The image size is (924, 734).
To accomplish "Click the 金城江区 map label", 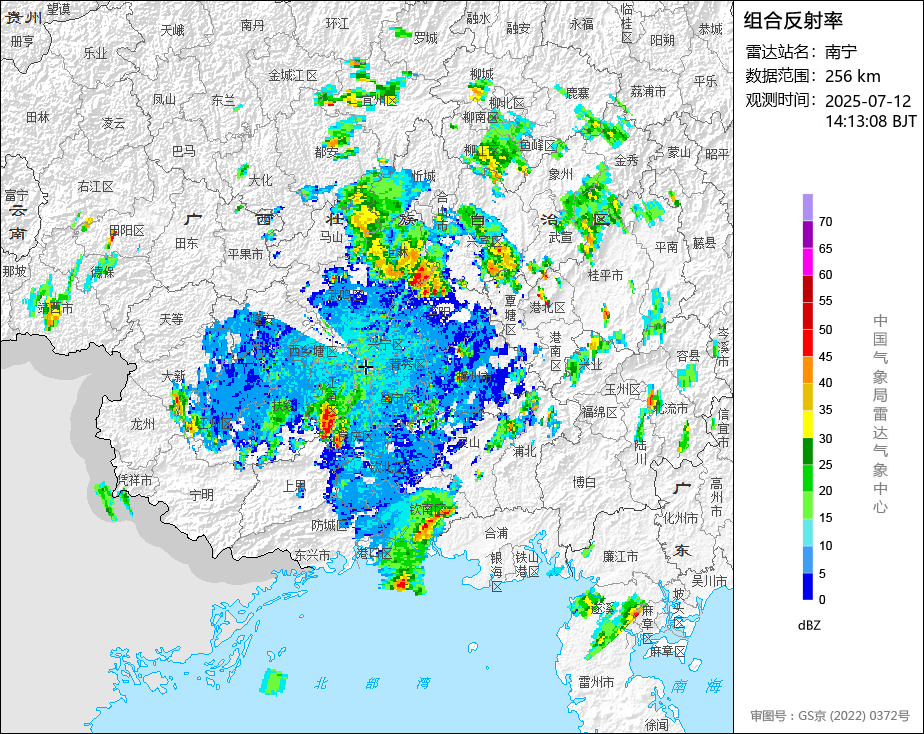I will pyautogui.click(x=293, y=75).
